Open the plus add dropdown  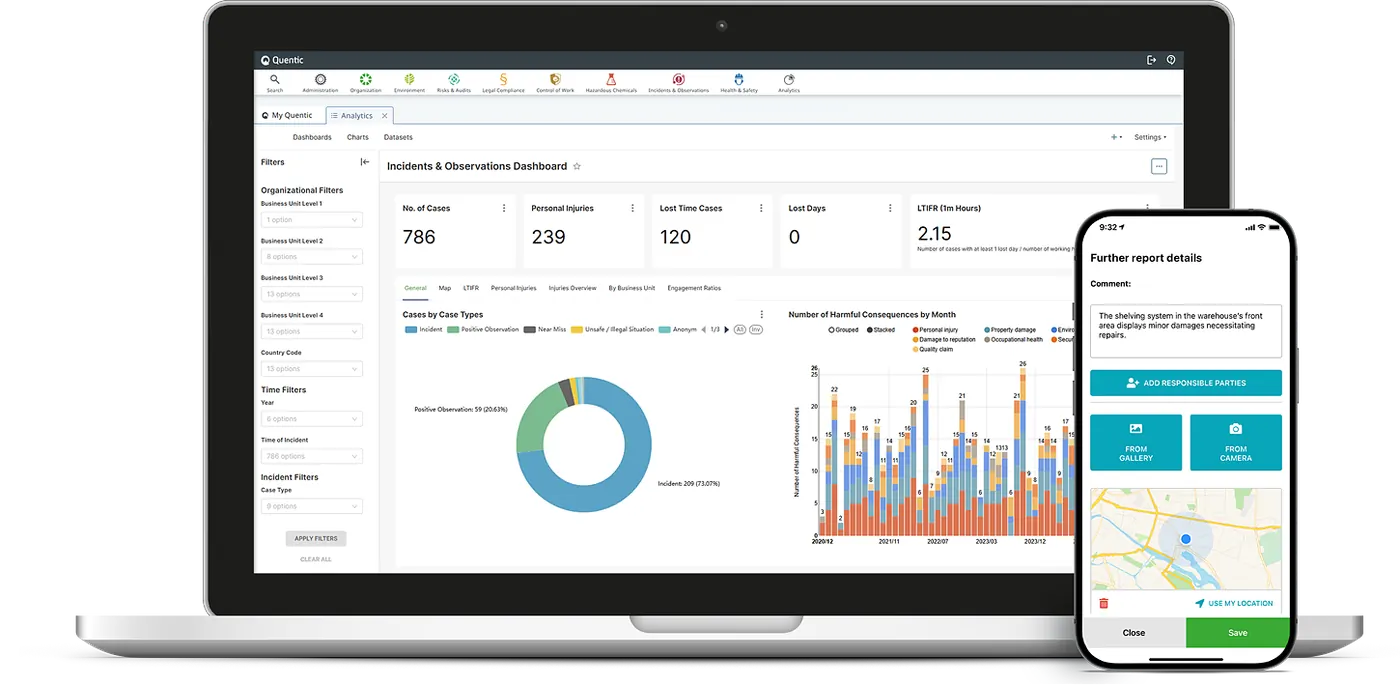tap(1116, 137)
